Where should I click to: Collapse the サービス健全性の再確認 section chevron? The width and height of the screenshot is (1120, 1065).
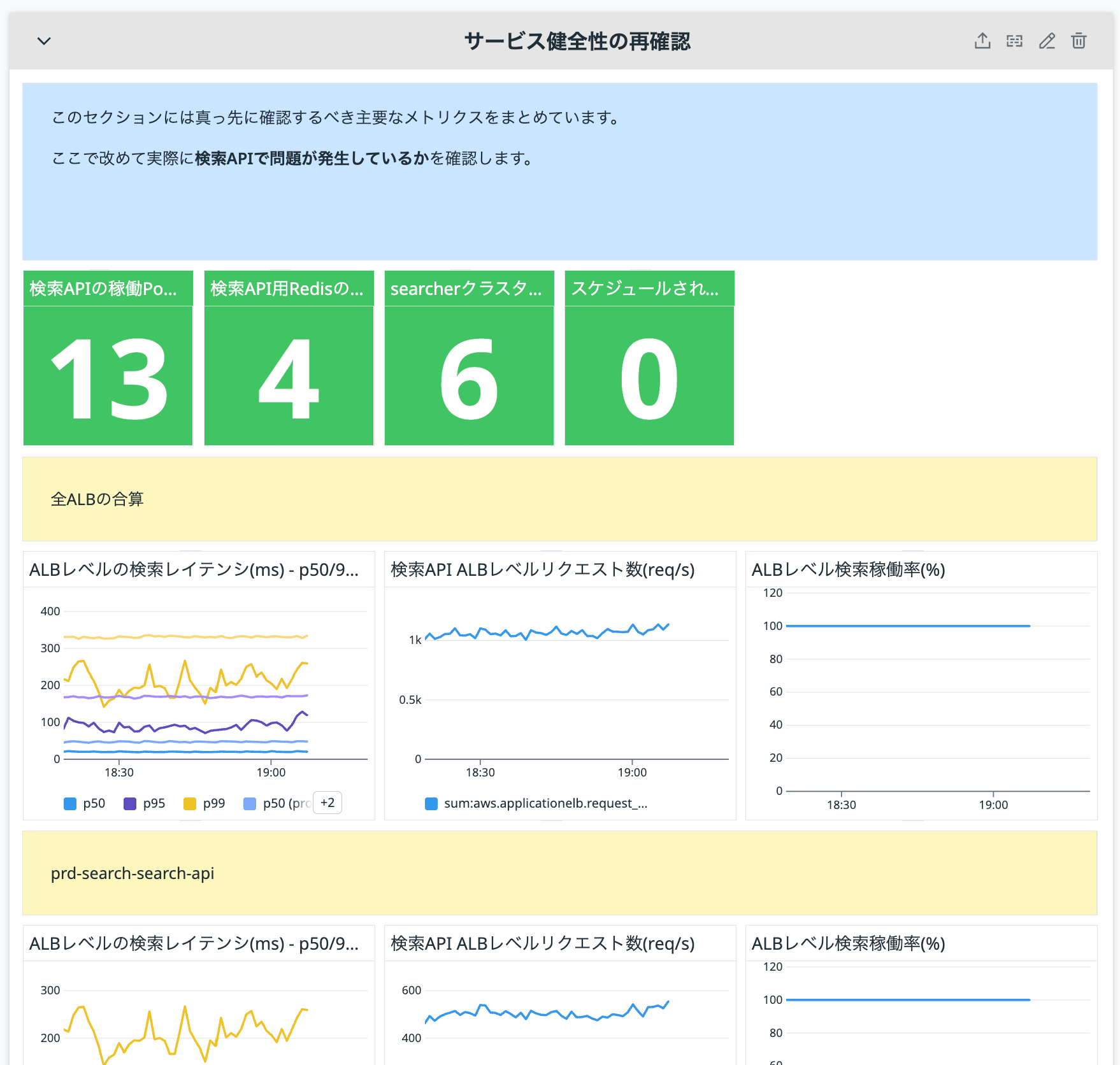click(x=43, y=41)
